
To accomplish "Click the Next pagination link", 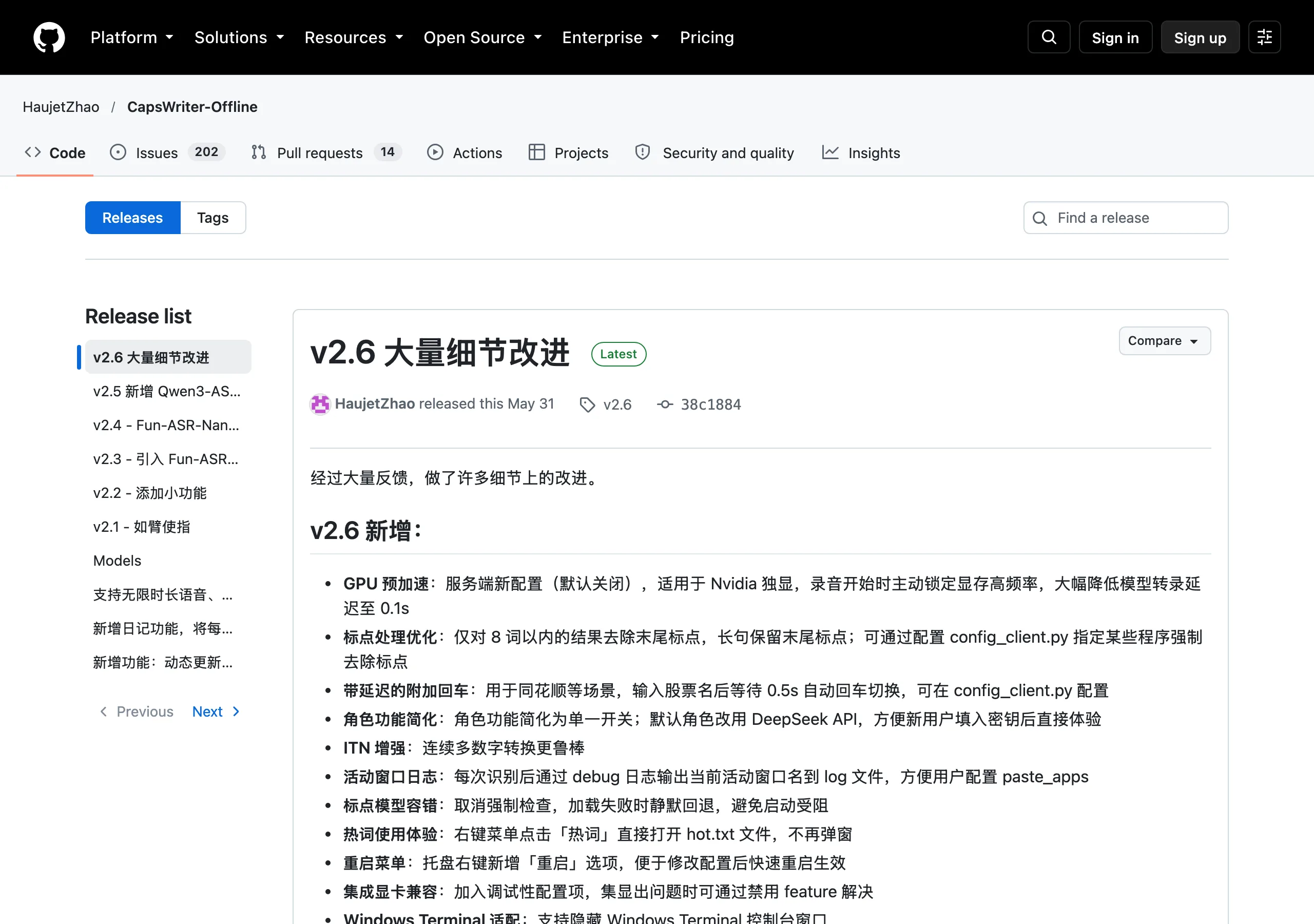I will tap(216, 711).
